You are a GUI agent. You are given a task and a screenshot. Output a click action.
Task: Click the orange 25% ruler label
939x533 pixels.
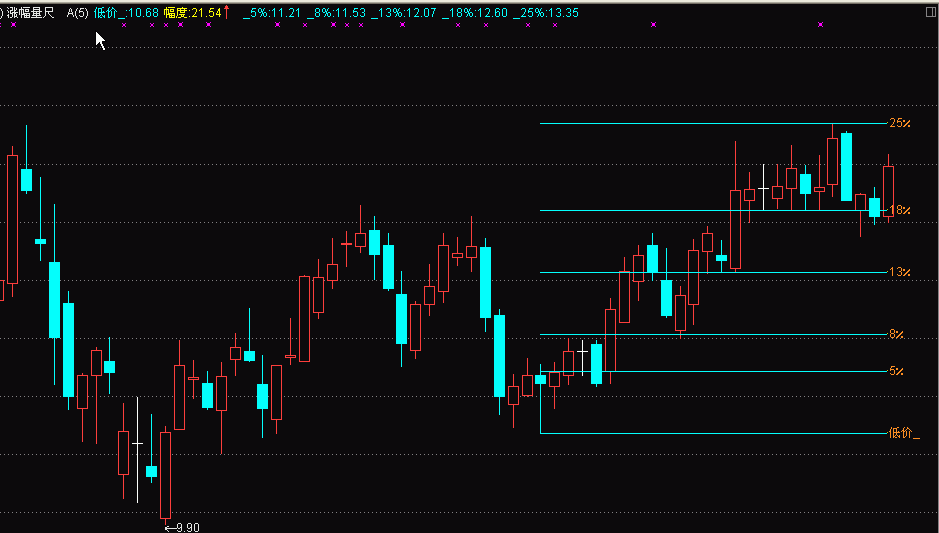[899, 123]
